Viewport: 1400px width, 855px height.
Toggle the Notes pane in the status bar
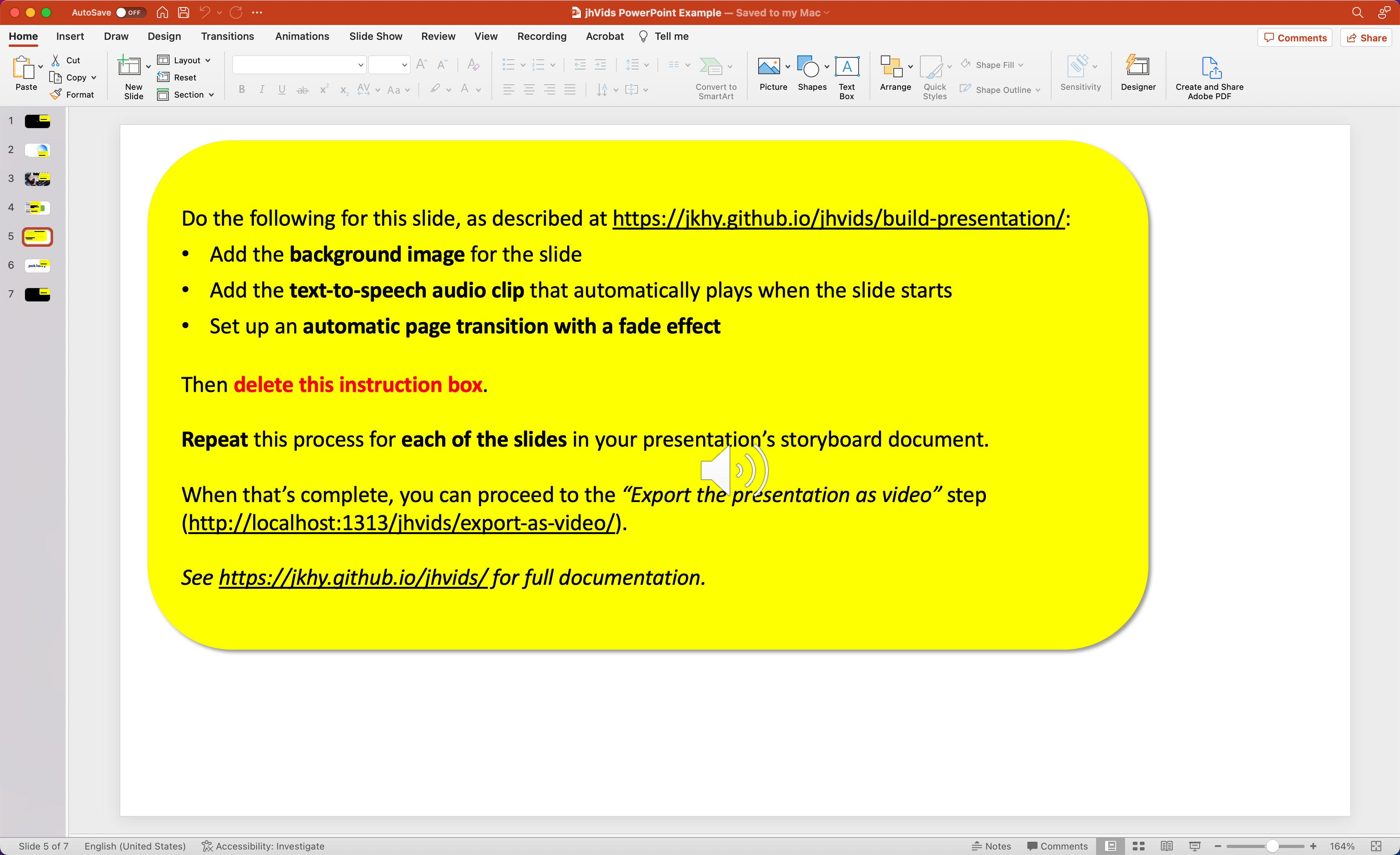coord(991,846)
